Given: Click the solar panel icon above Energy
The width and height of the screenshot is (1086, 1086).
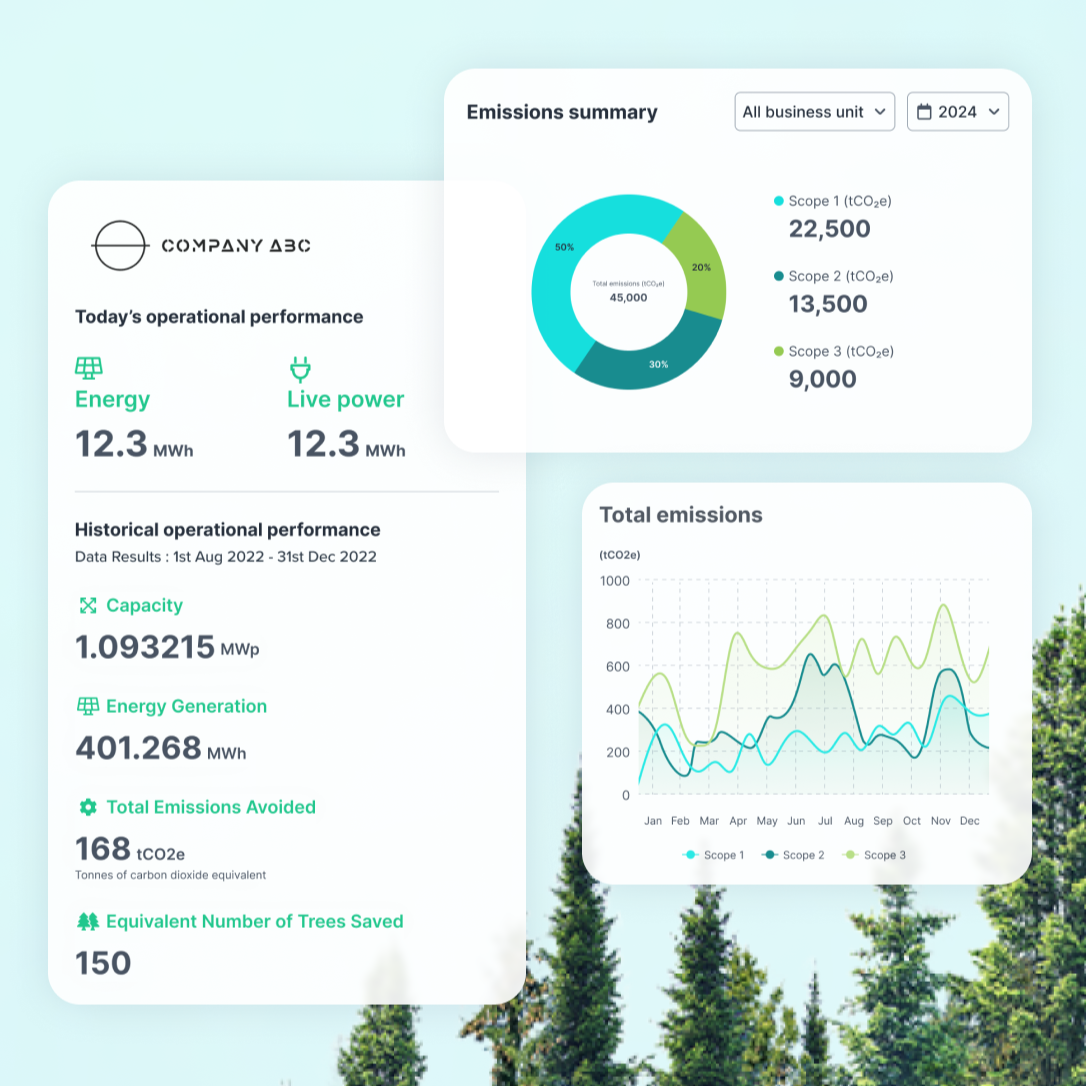Looking at the screenshot, I should (89, 368).
